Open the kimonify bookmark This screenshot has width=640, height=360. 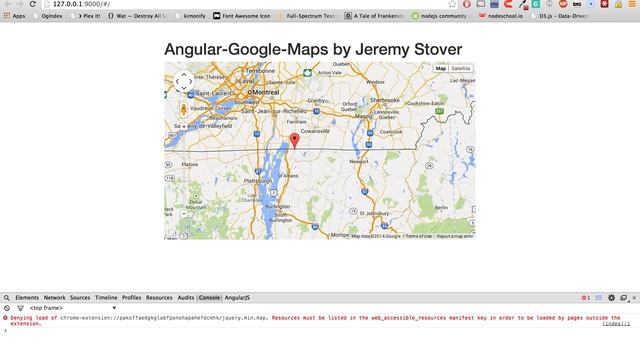[190, 16]
